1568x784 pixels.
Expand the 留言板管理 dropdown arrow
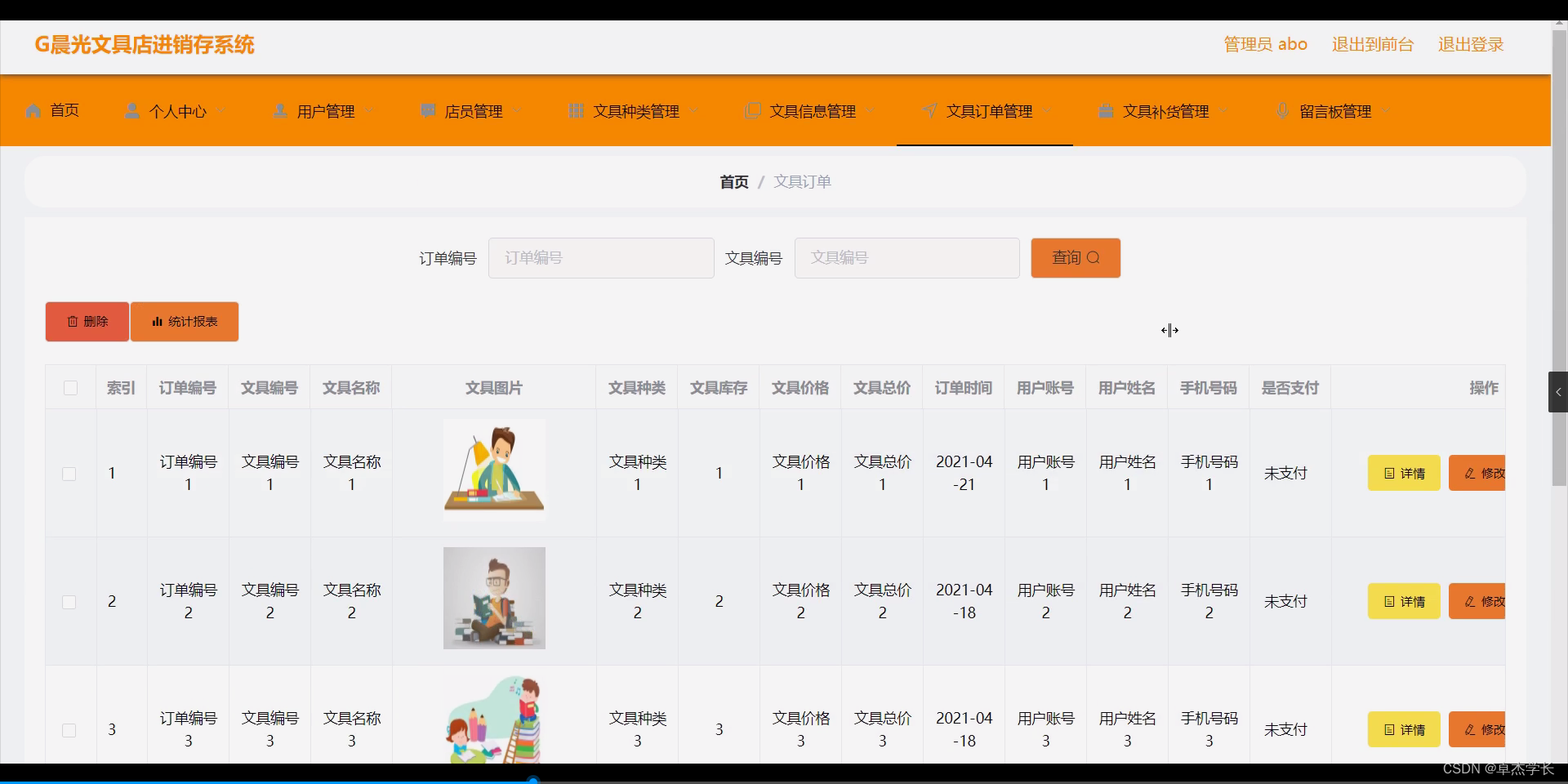click(1386, 112)
